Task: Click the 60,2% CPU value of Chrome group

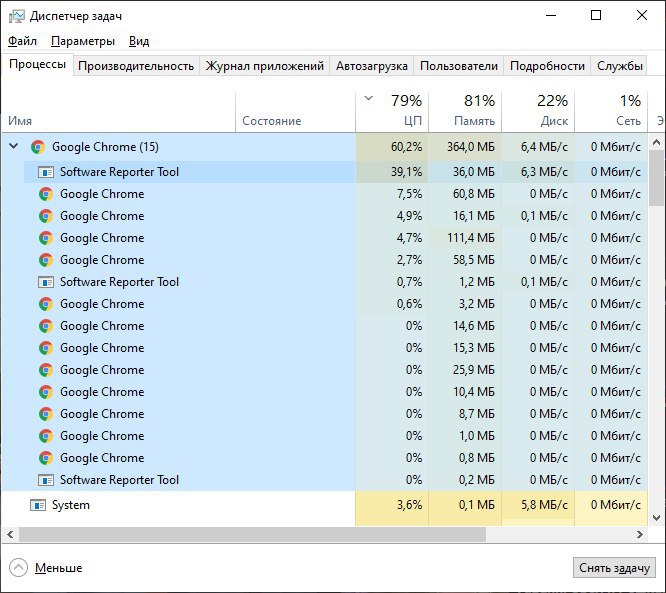Action: [x=406, y=147]
